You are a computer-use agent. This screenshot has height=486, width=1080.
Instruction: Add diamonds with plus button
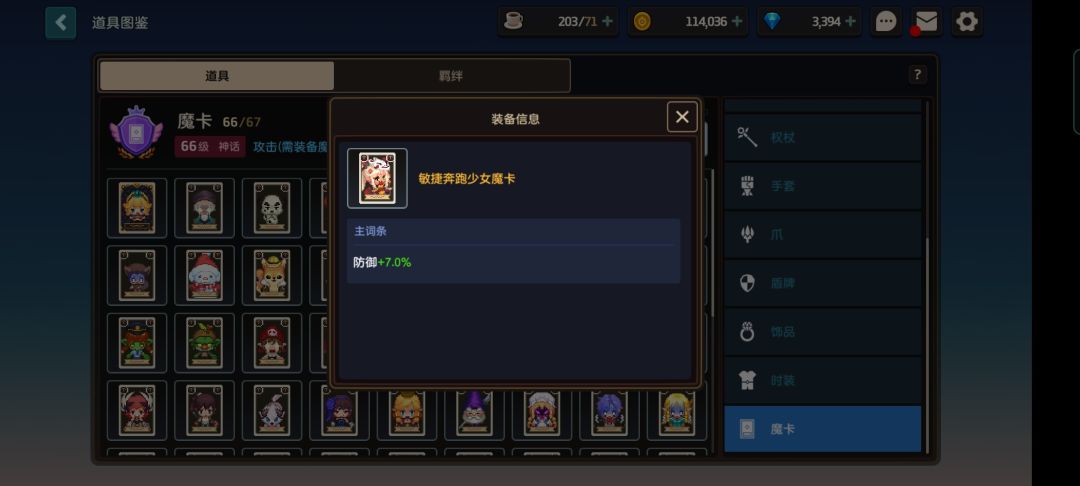[850, 21]
